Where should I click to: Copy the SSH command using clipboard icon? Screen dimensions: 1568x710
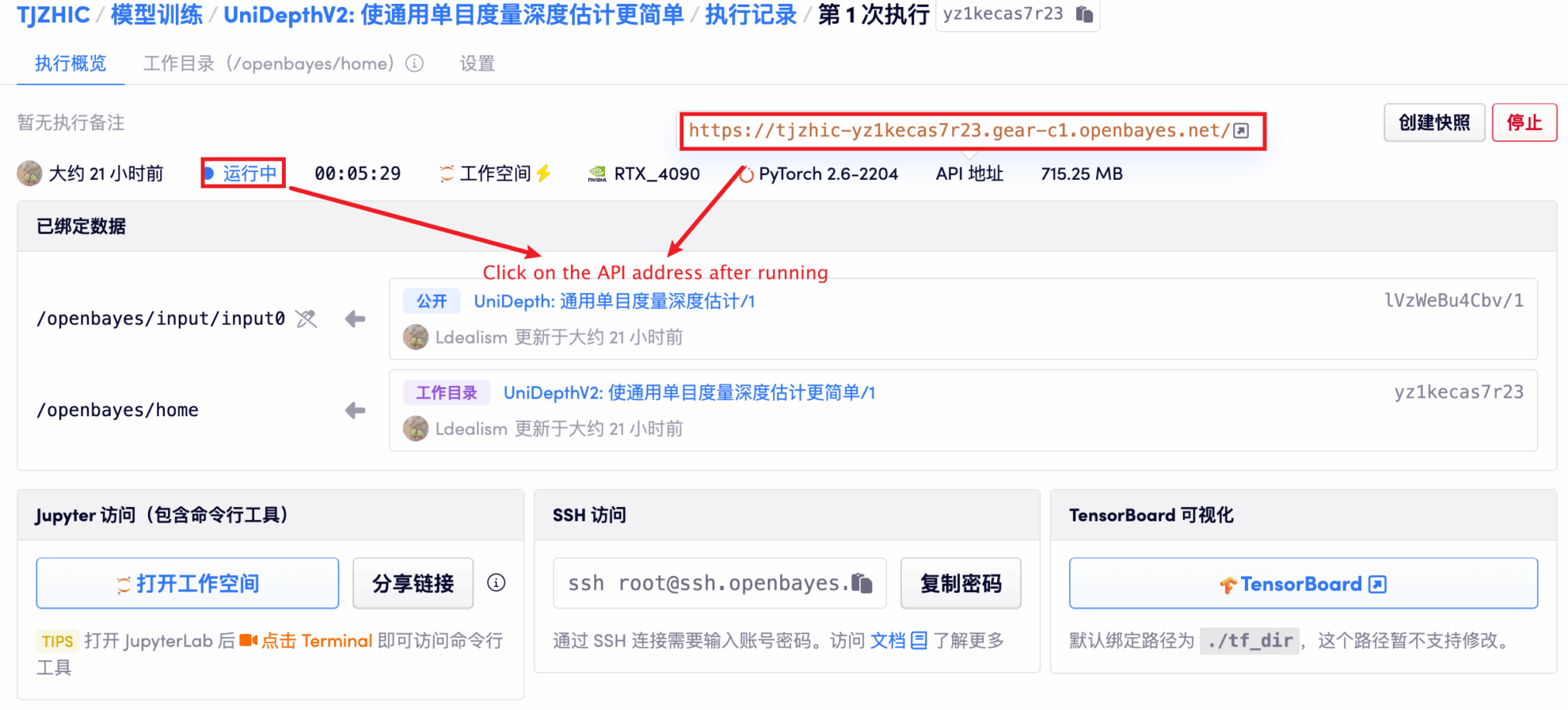(862, 583)
